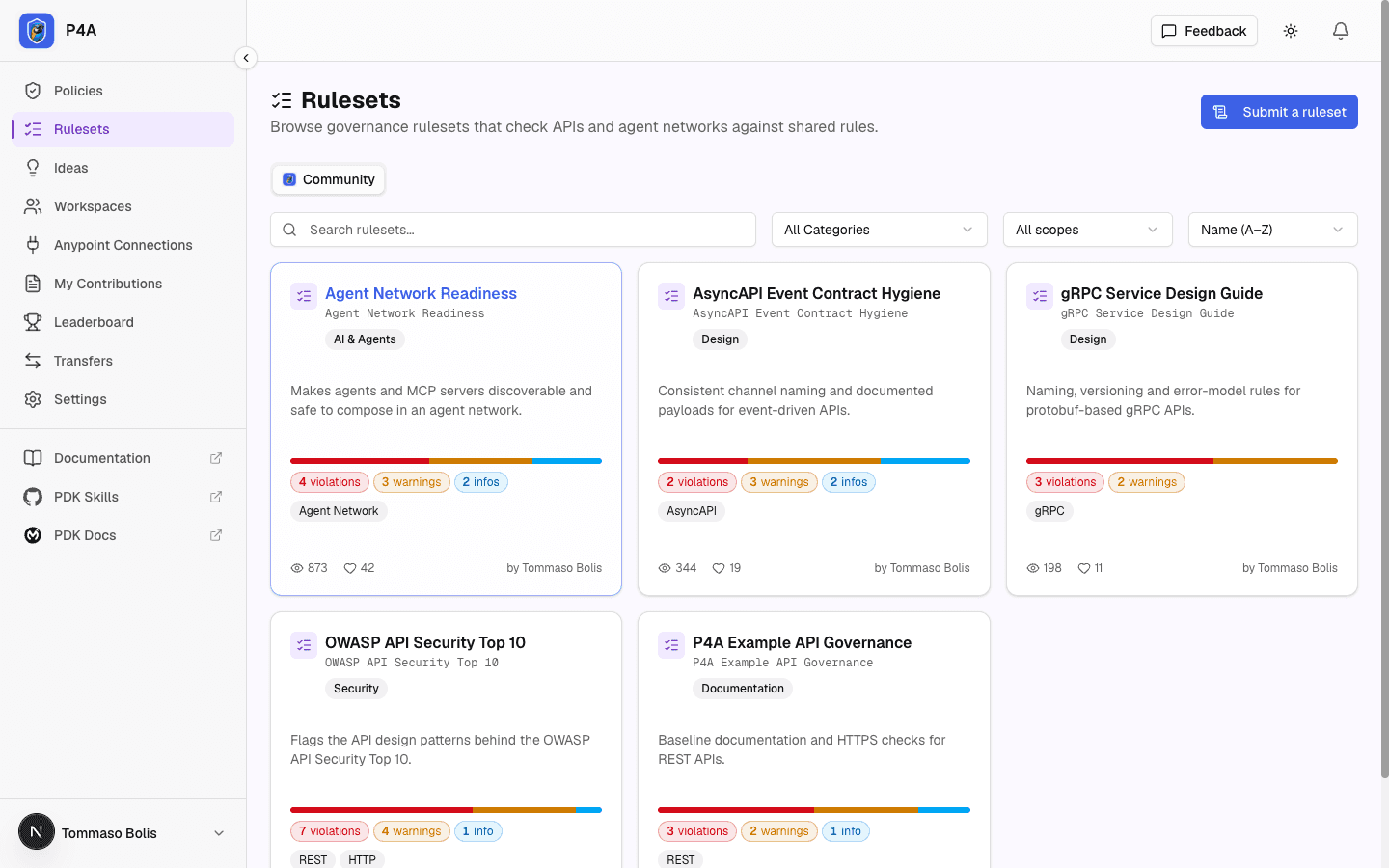The width and height of the screenshot is (1389, 868).
Task: Click external link icon beside PDK Skills
Action: coord(216,497)
